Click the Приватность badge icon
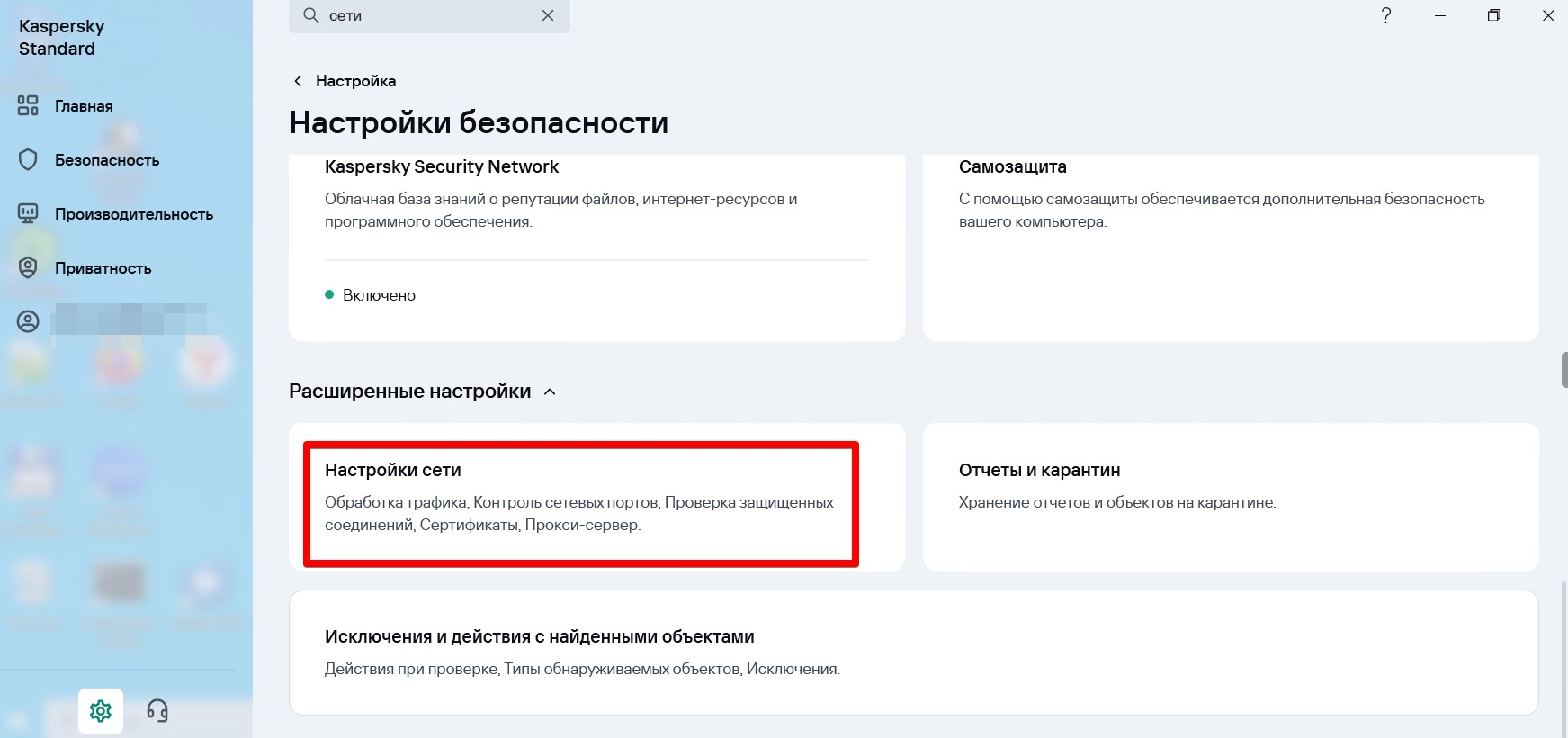 tap(28, 268)
